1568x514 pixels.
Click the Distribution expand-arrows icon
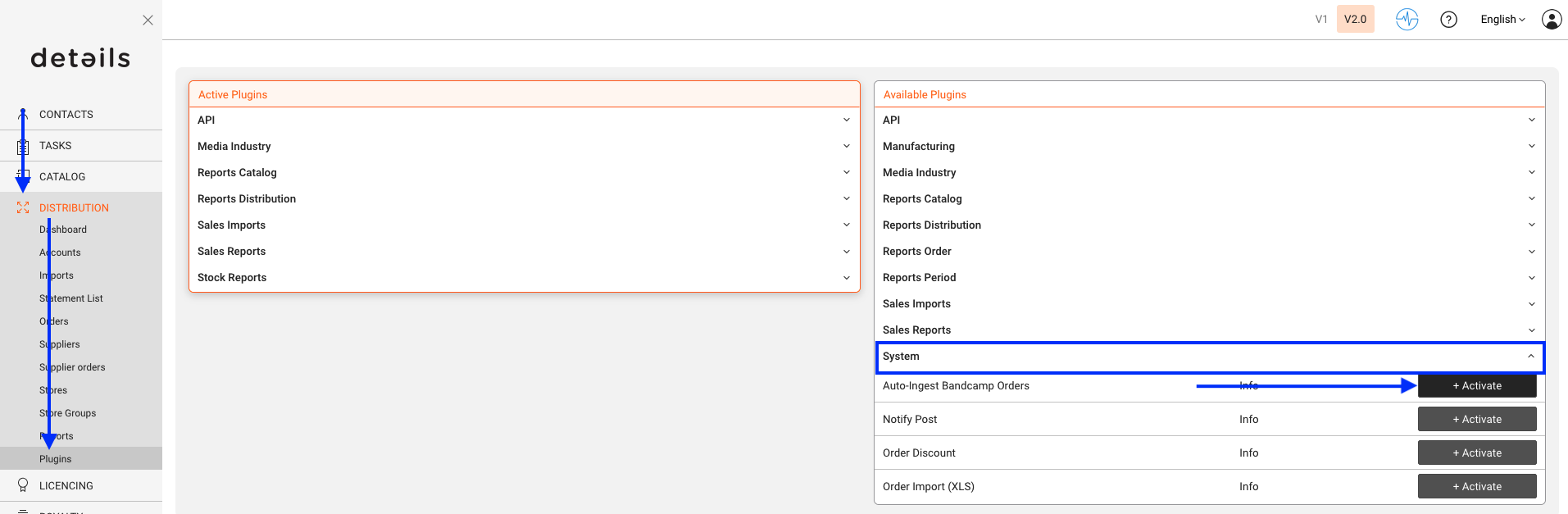point(23,208)
